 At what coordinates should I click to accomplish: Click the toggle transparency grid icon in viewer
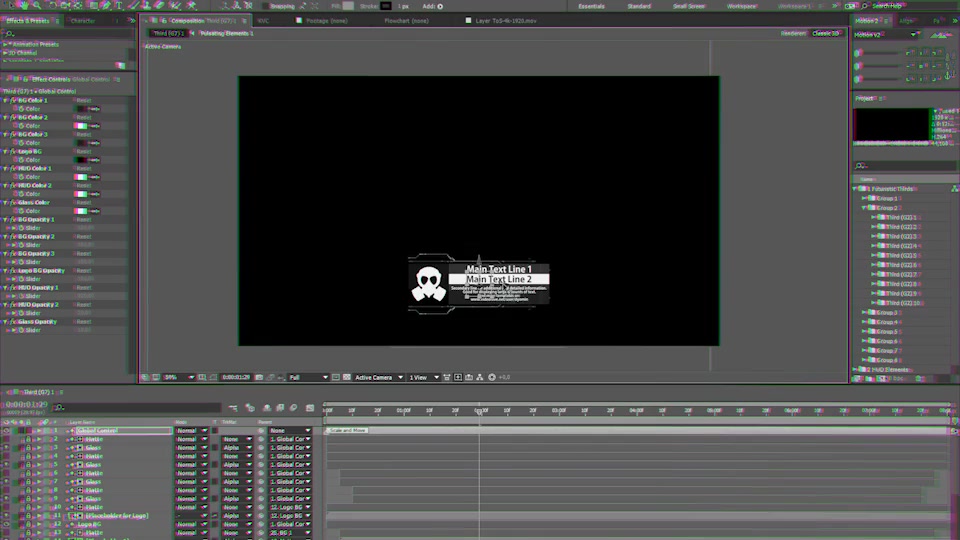(347, 377)
